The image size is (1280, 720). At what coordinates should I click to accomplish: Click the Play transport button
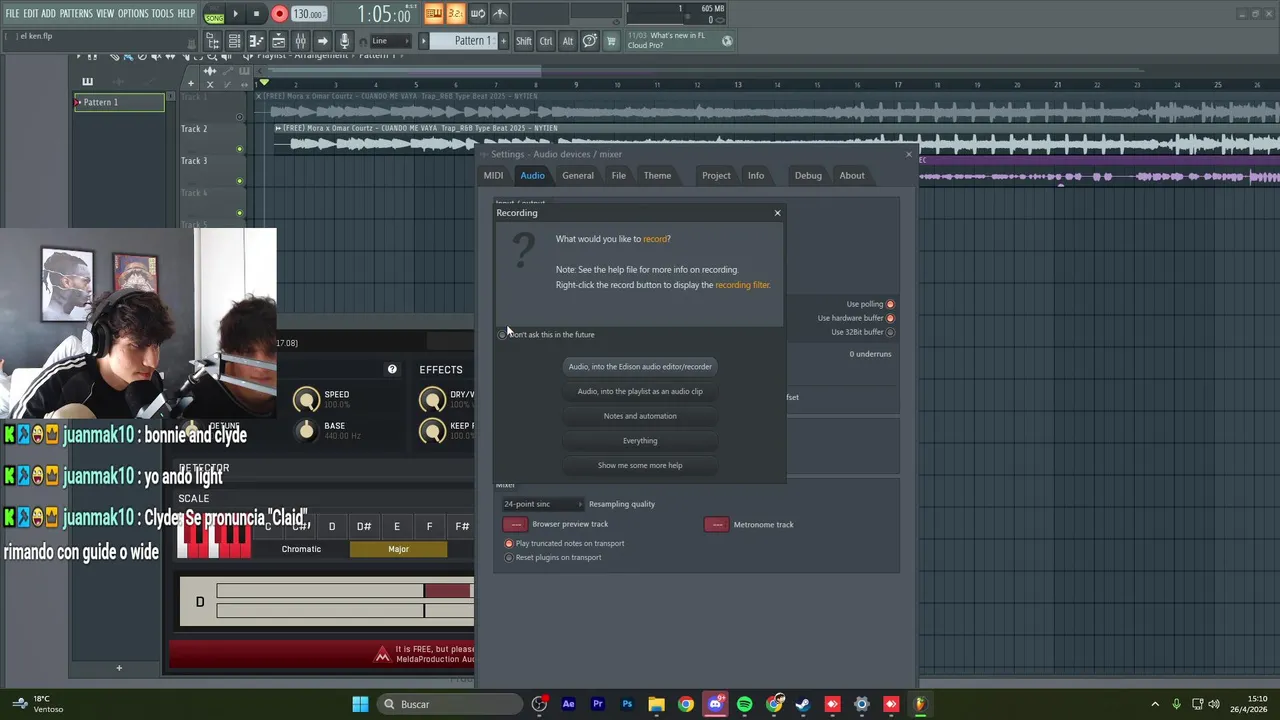click(x=235, y=14)
